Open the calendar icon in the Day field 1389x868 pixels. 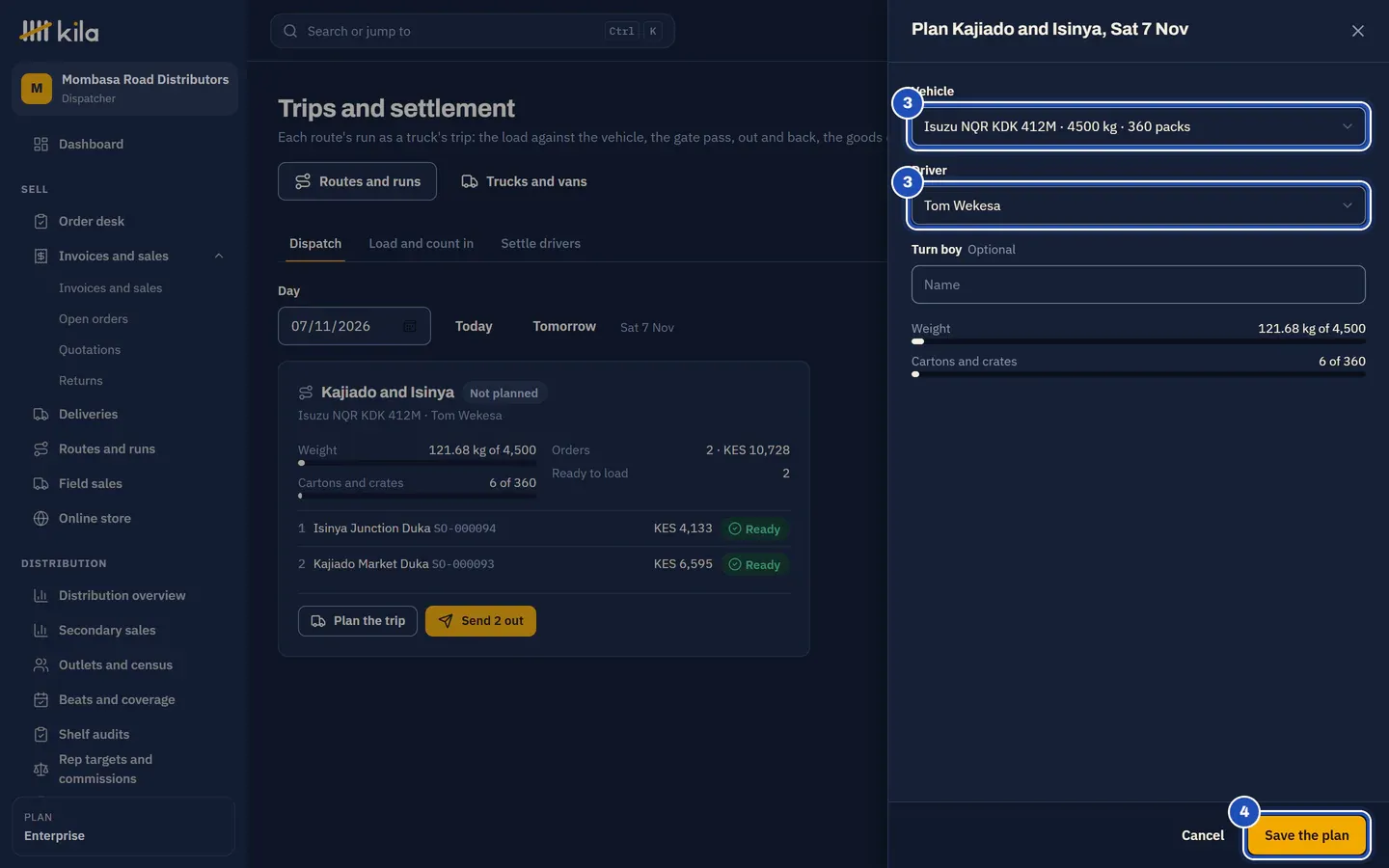pos(410,326)
